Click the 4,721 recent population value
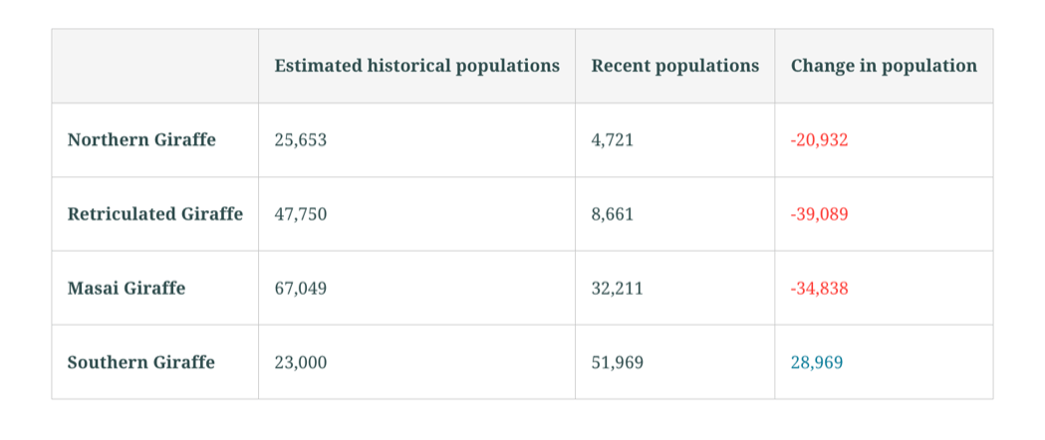Screen dimensions: 1045x440 tap(612, 140)
